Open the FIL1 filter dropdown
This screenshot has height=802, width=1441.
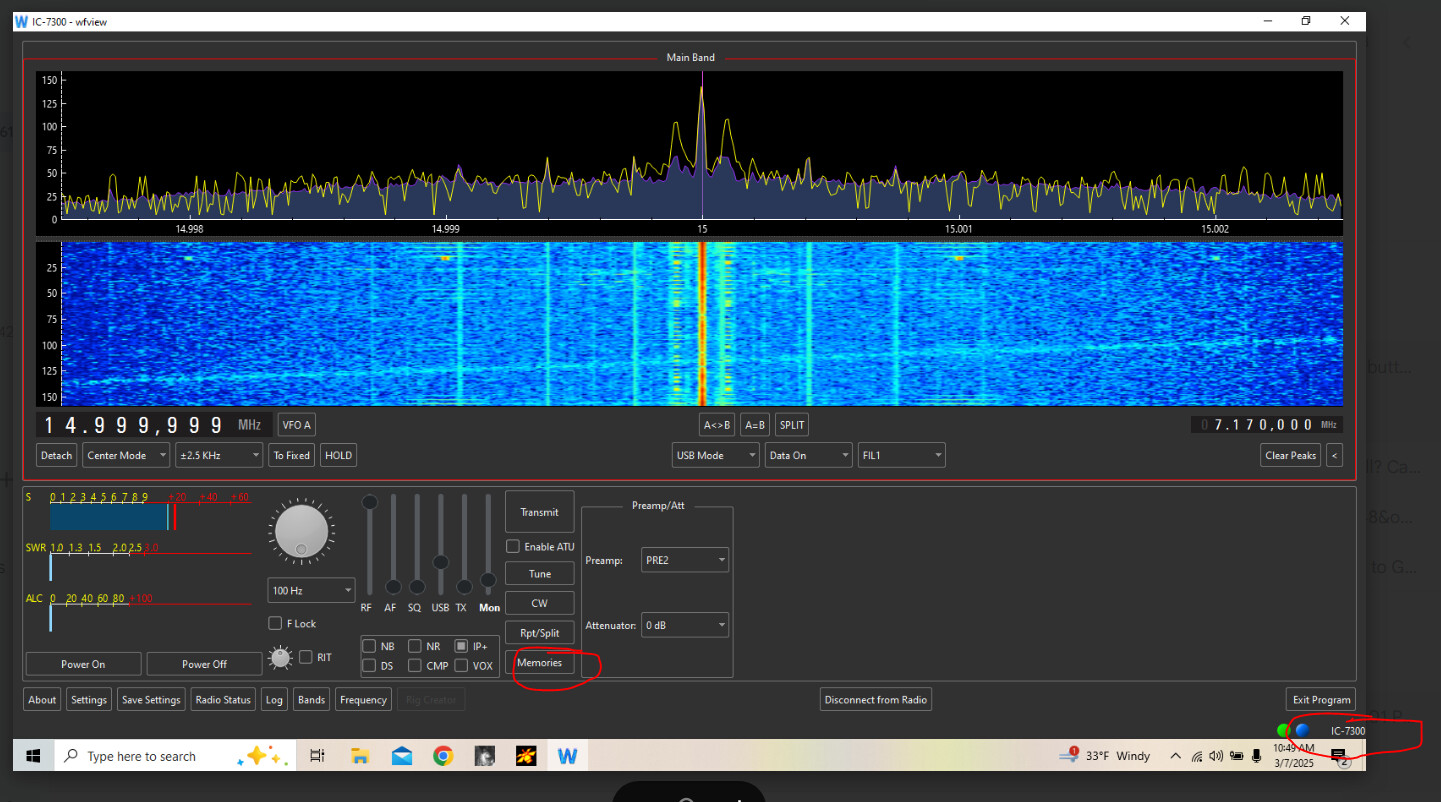pyautogui.click(x=901, y=455)
